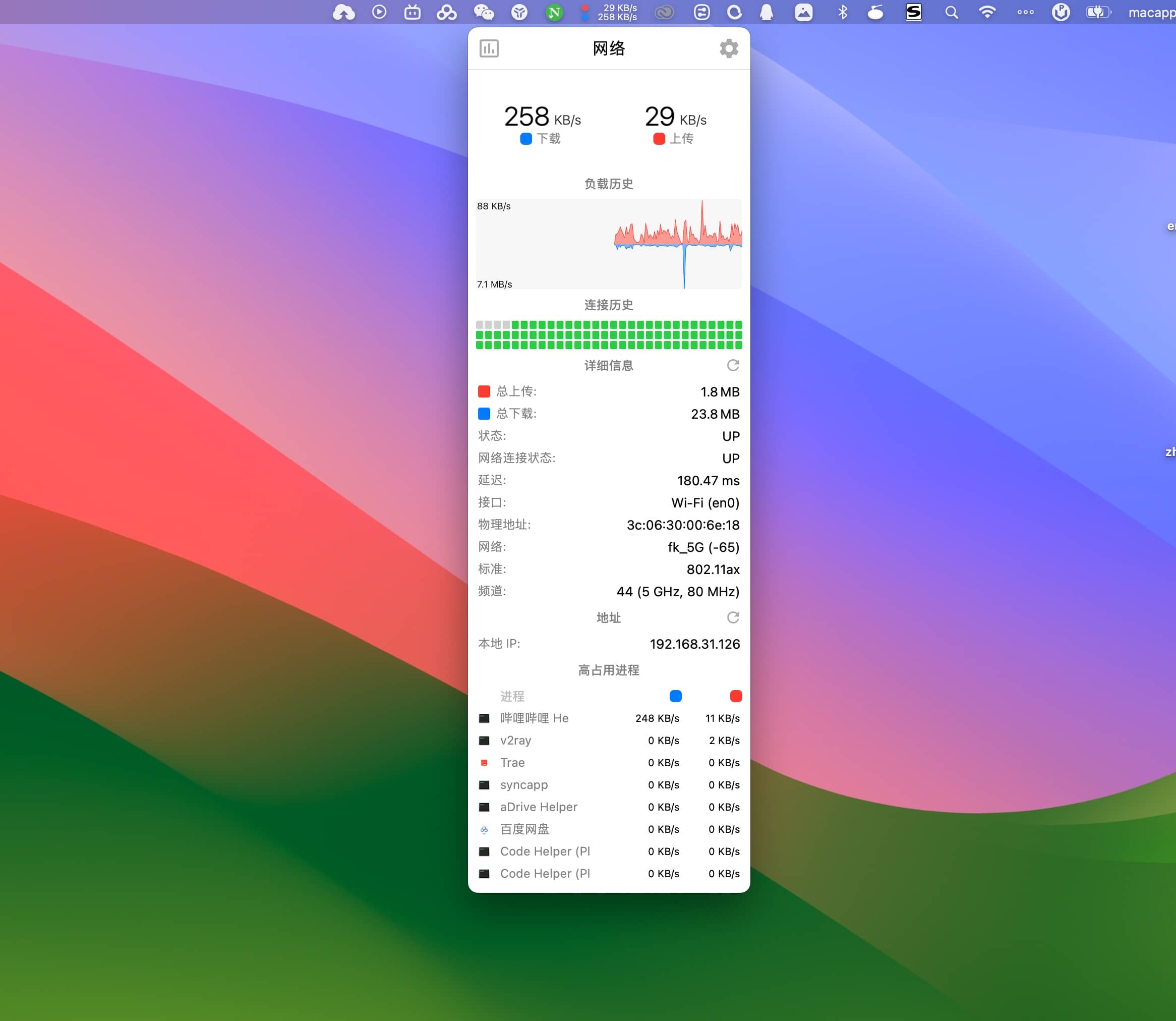Expand the three-dots overflow menu bar item
Screen dimensions: 1176x1021
[1025, 12]
